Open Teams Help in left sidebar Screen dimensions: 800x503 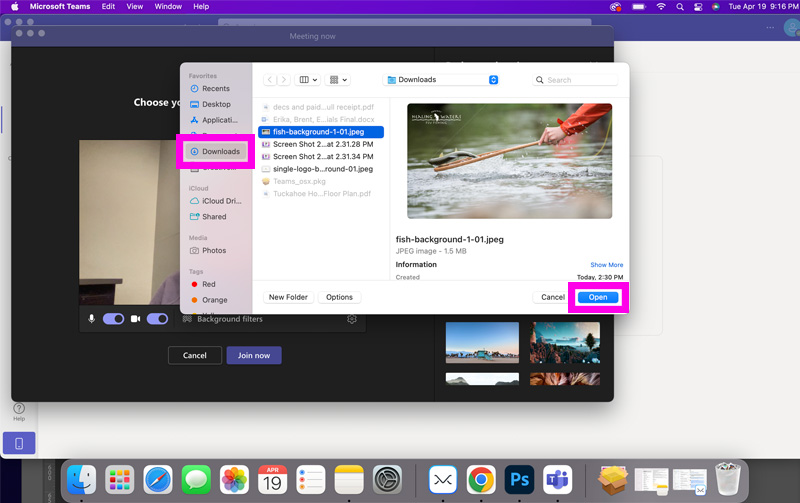point(19,412)
